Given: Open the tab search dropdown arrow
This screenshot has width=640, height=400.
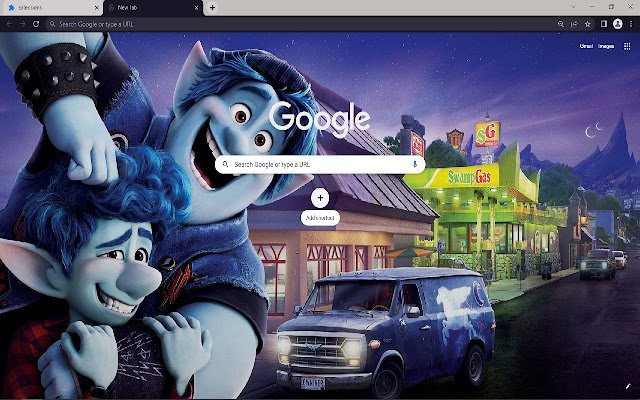Looking at the screenshot, I should click(573, 7).
